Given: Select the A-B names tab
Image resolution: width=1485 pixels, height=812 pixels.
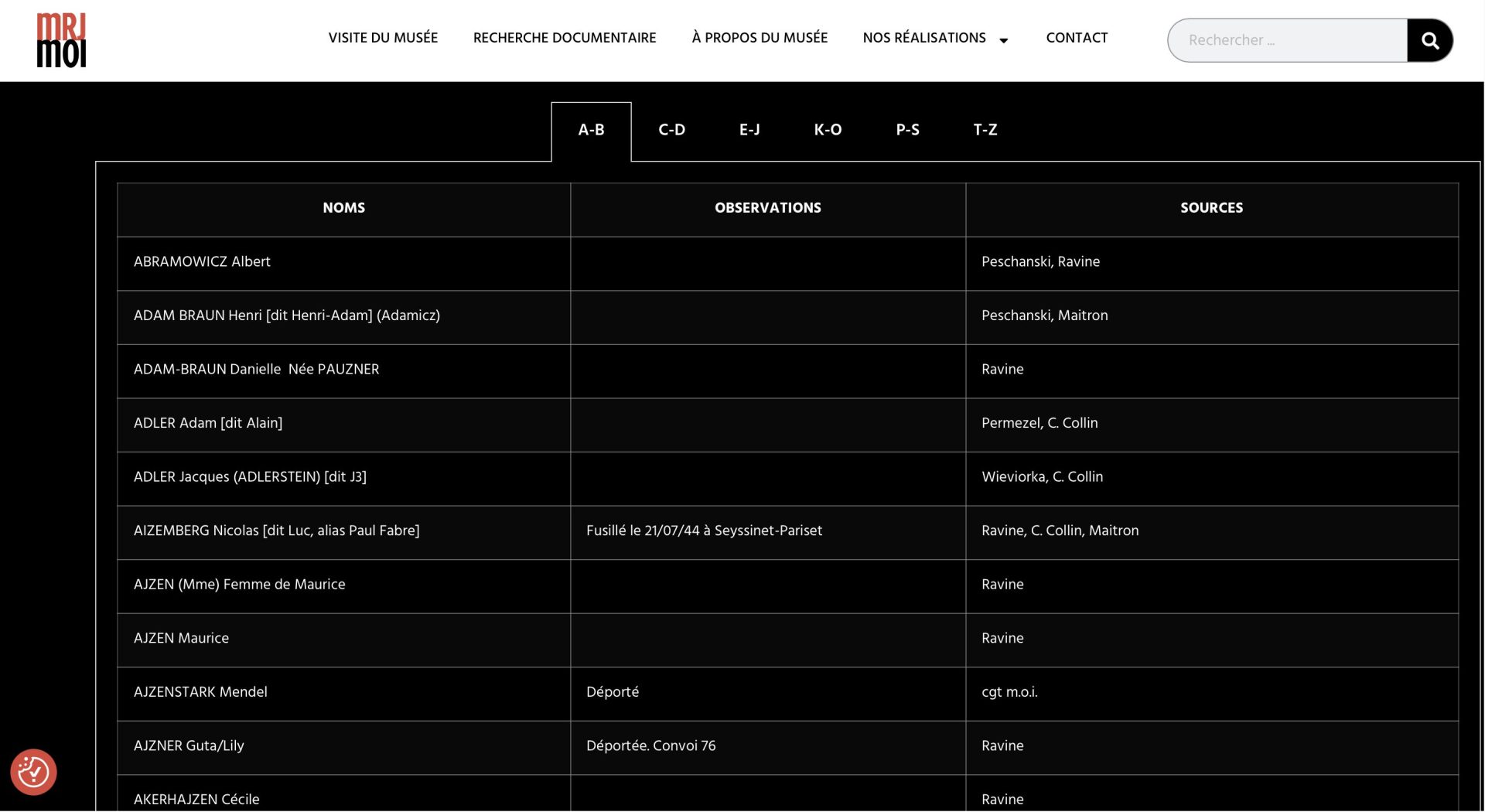Looking at the screenshot, I should click(591, 130).
